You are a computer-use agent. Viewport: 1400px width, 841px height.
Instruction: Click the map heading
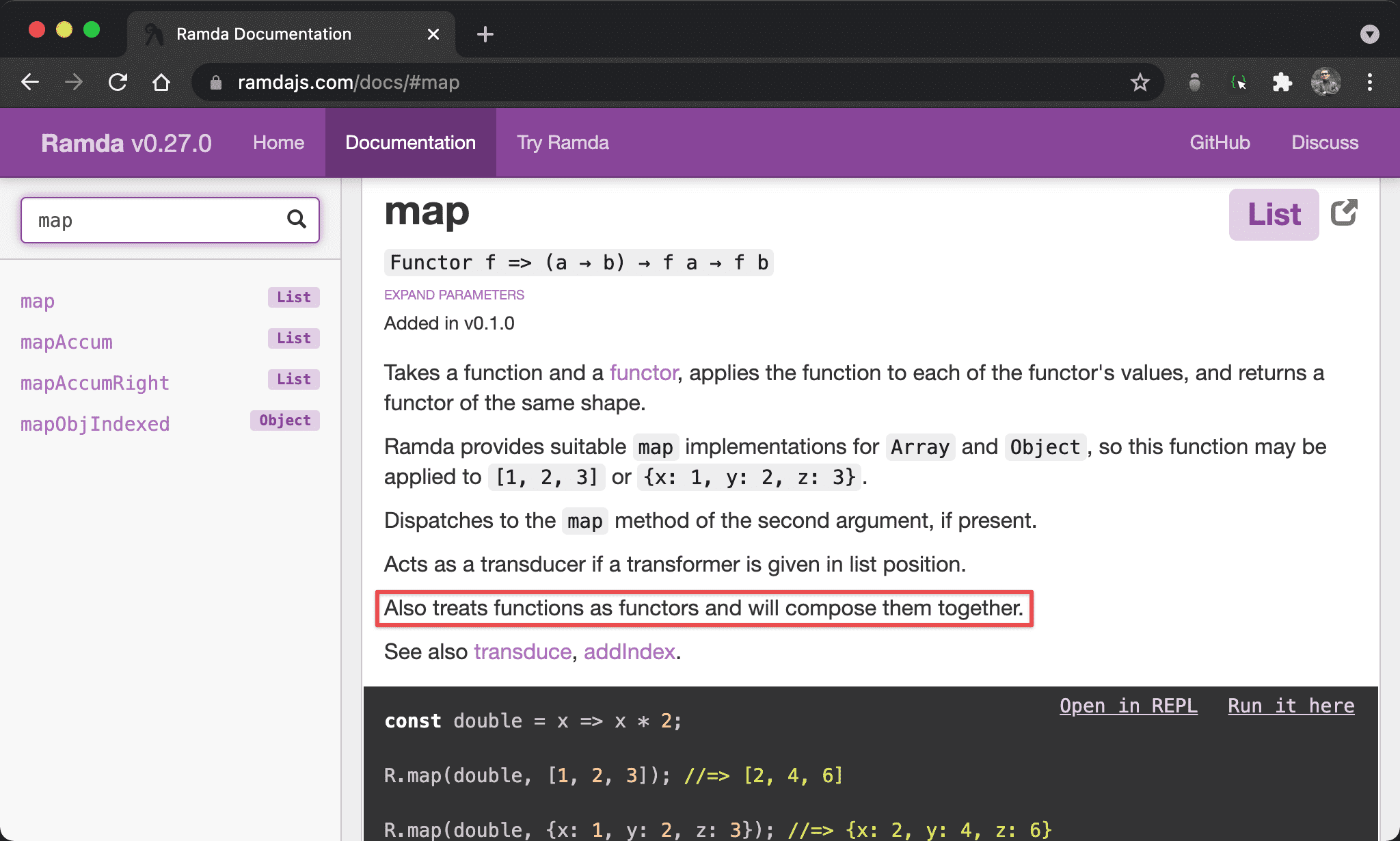[427, 212]
